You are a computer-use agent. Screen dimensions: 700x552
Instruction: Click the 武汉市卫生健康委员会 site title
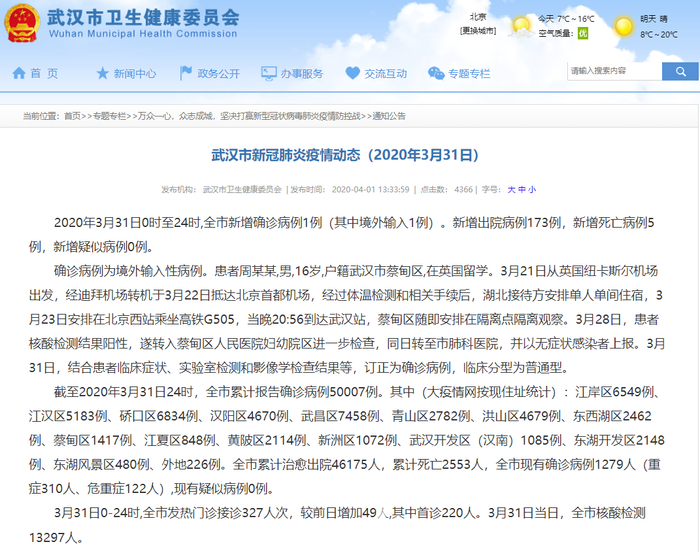(143, 18)
